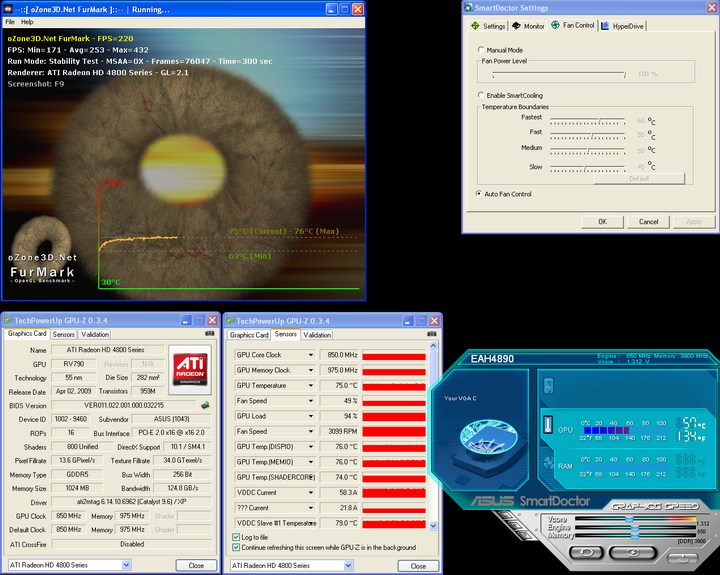Click OK in SmartDoctor Settings
This screenshot has height=575, width=720.
(602, 222)
